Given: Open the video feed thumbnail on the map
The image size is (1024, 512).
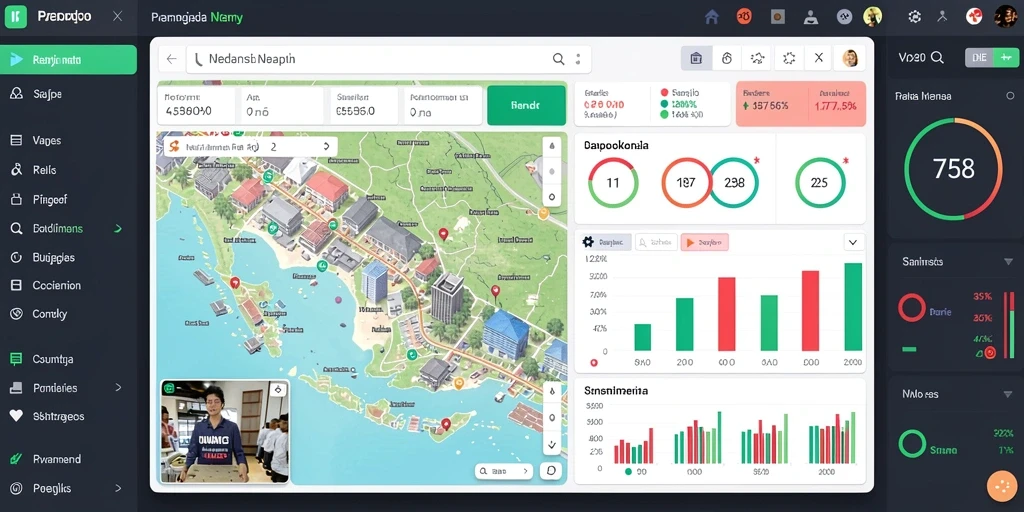Looking at the screenshot, I should coord(225,432).
